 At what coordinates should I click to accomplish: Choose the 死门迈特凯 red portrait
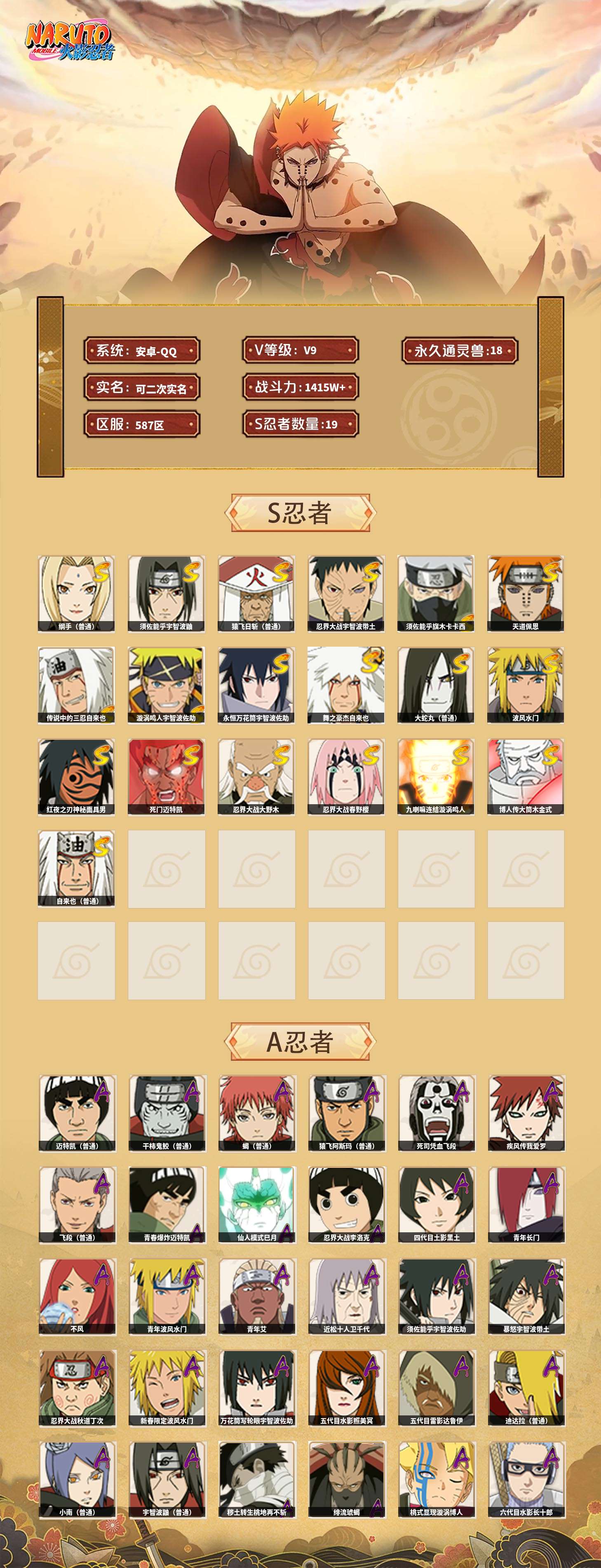166,777
